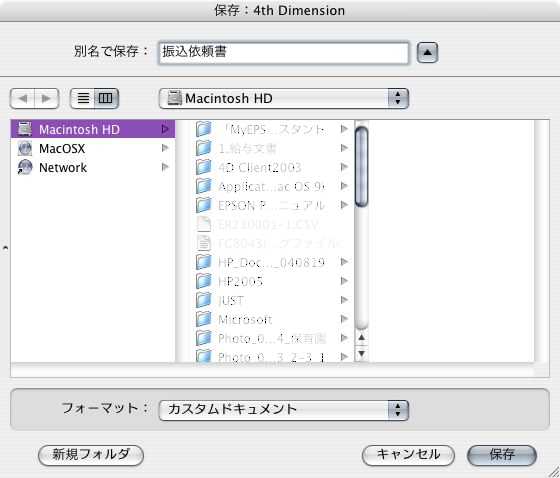This screenshot has height=478, width=560.
Task: Click the Macintosh HD drive icon in sidebar
Action: [25, 129]
